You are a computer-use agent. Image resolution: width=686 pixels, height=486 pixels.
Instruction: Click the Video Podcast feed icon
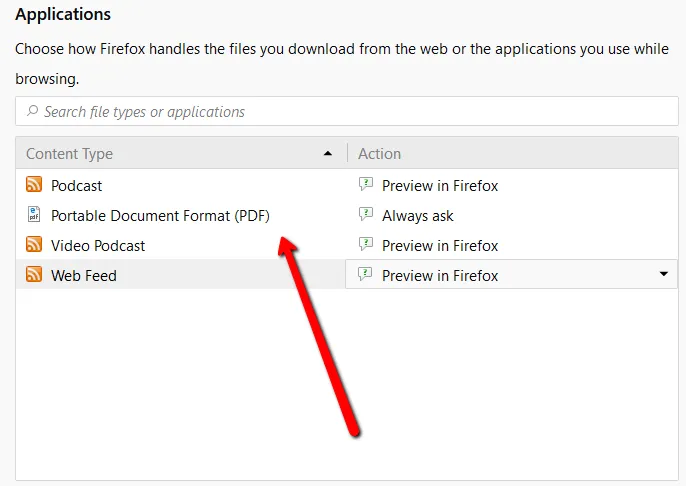click(x=34, y=245)
